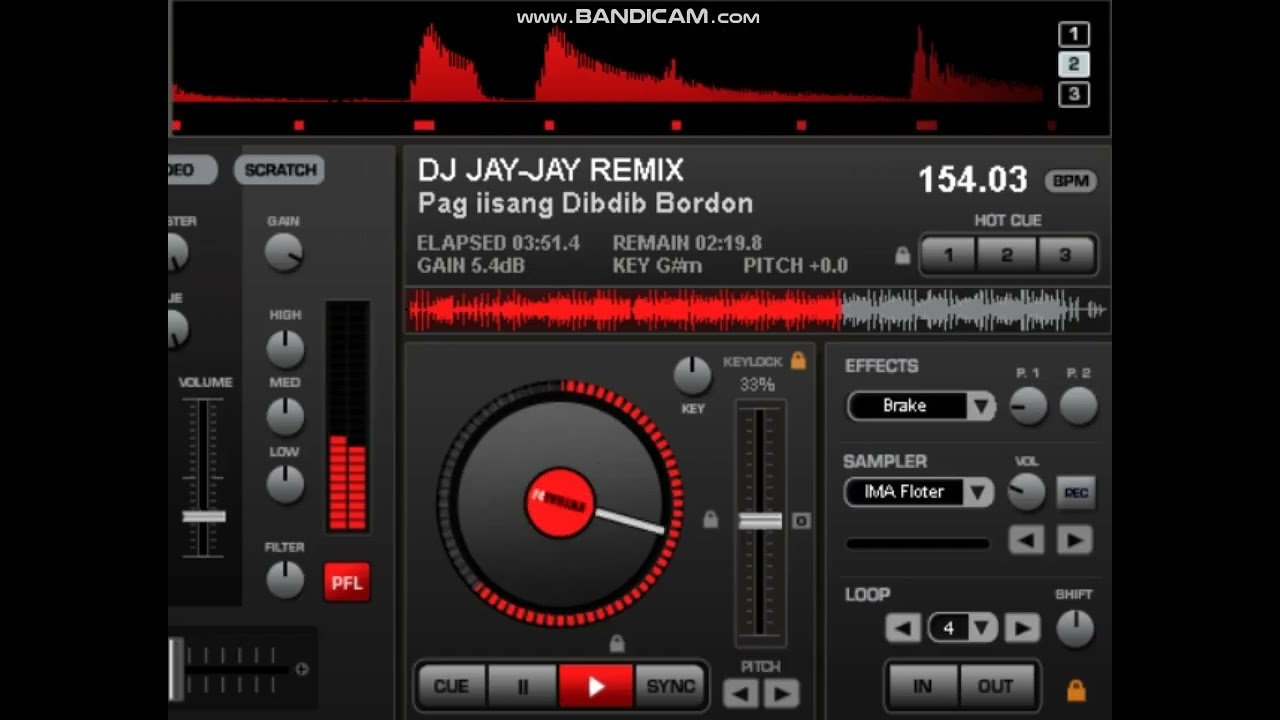Click the sampler VOL knob
The image size is (1280, 720).
[x=1026, y=491]
